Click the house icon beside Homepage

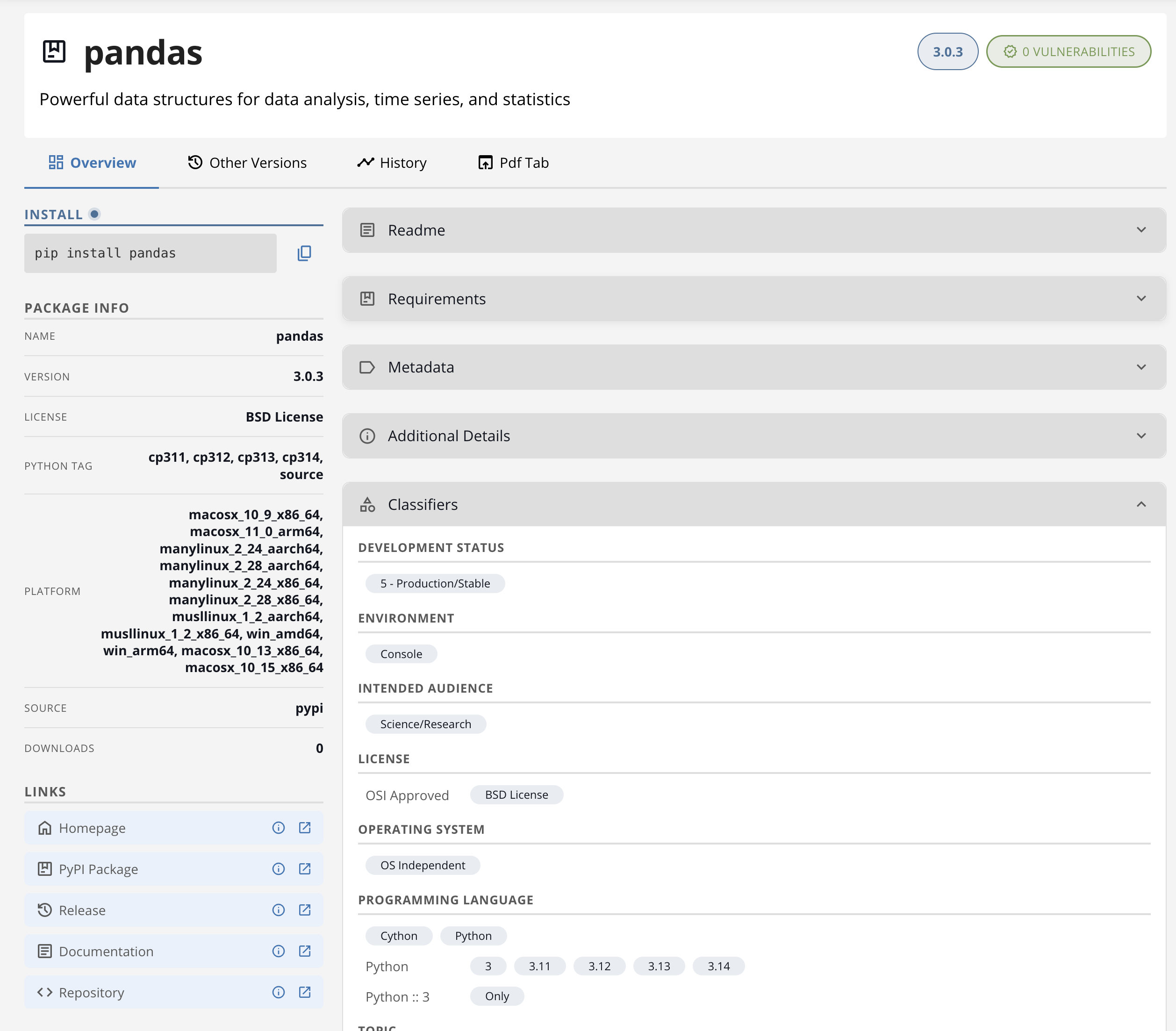[x=45, y=828]
